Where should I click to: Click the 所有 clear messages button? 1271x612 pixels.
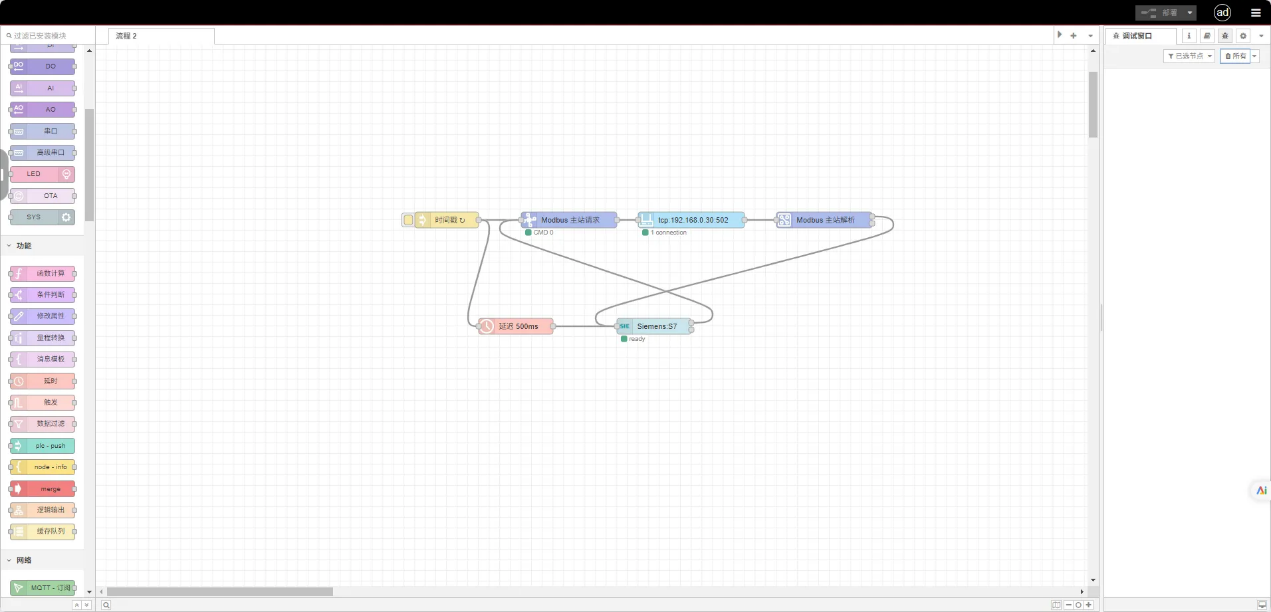point(1235,56)
